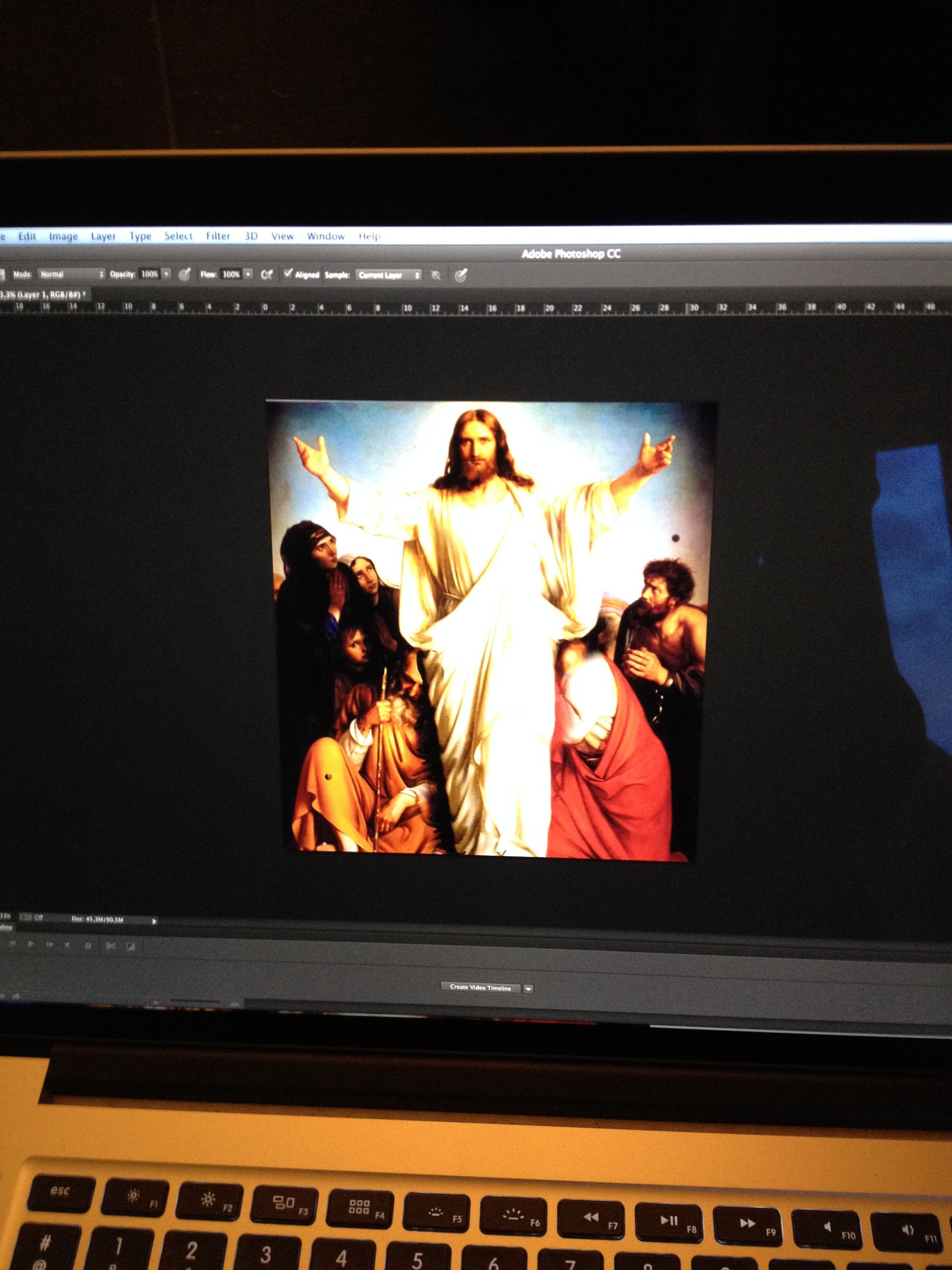Click the scissors split-at-playhead icon in timeline
The width and height of the screenshot is (952, 1270).
111,946
